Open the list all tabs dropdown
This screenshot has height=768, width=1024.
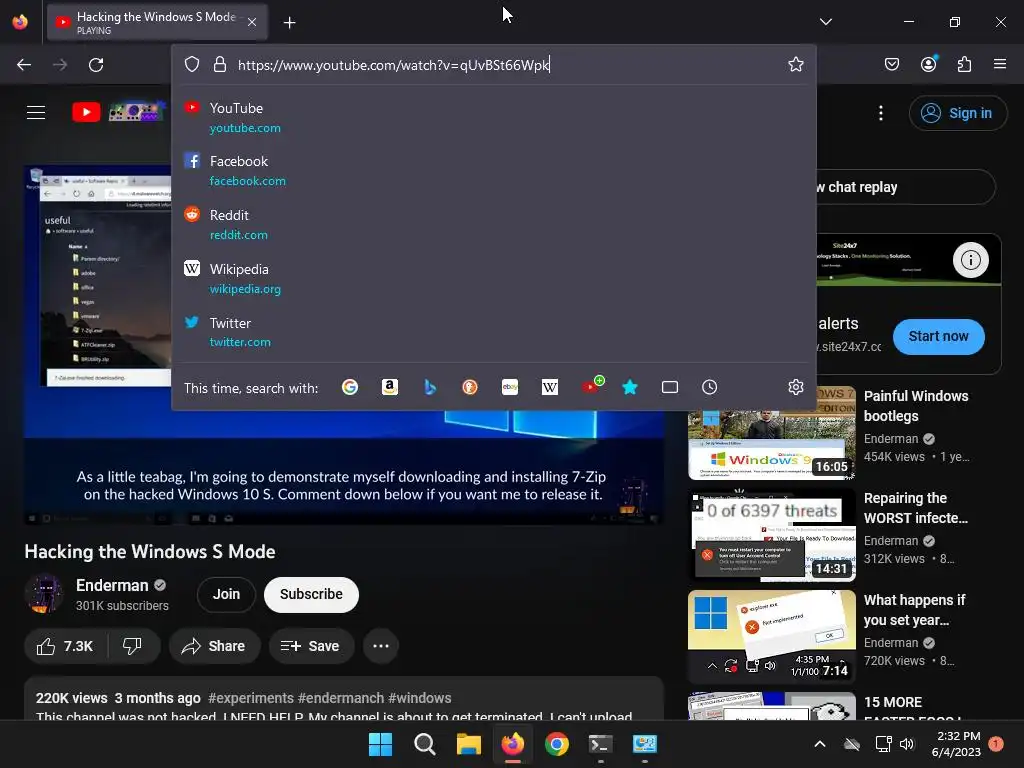pos(825,22)
